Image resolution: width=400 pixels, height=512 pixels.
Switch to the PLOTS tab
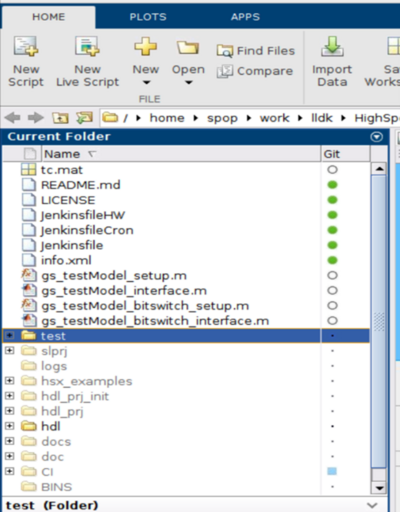point(148,17)
